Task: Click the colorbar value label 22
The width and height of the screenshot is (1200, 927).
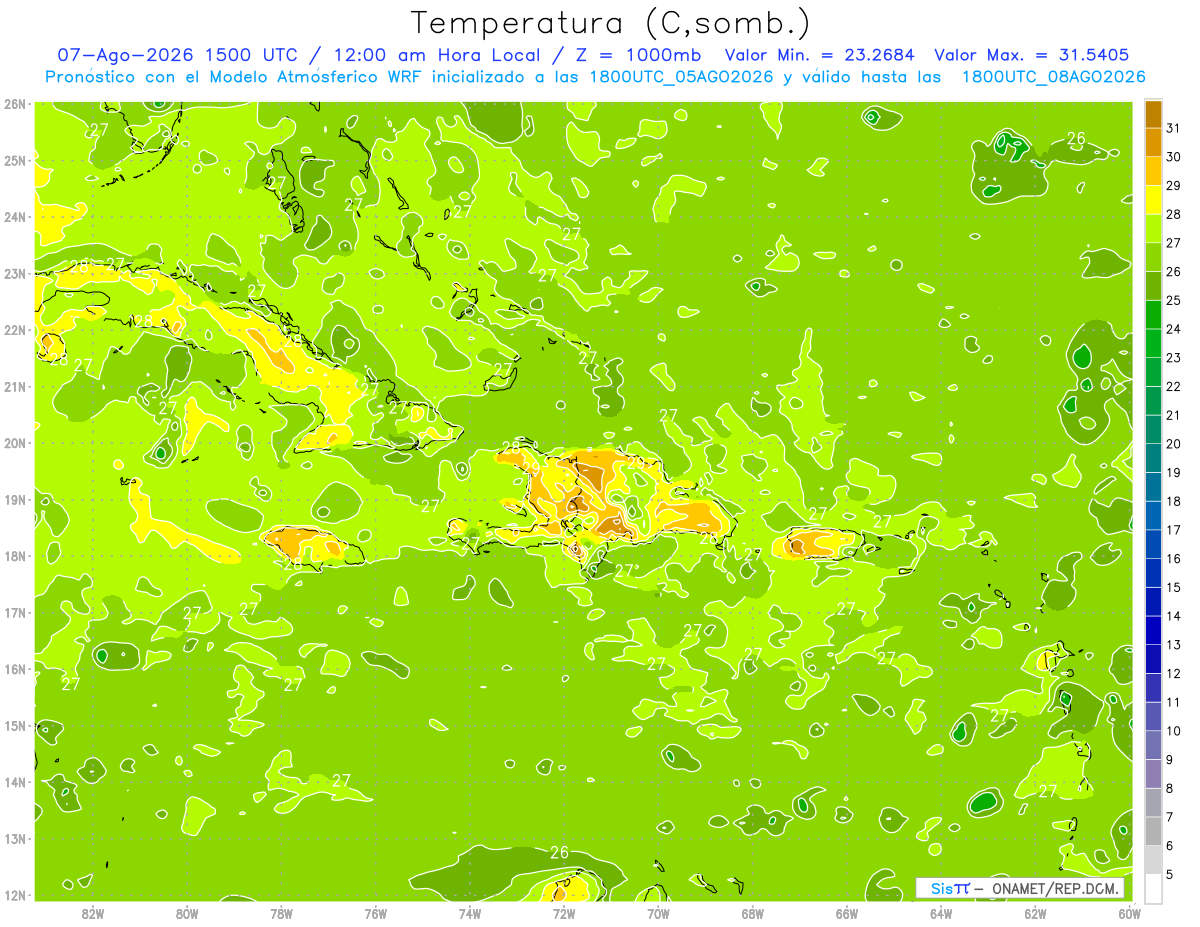Action: coord(1174,386)
